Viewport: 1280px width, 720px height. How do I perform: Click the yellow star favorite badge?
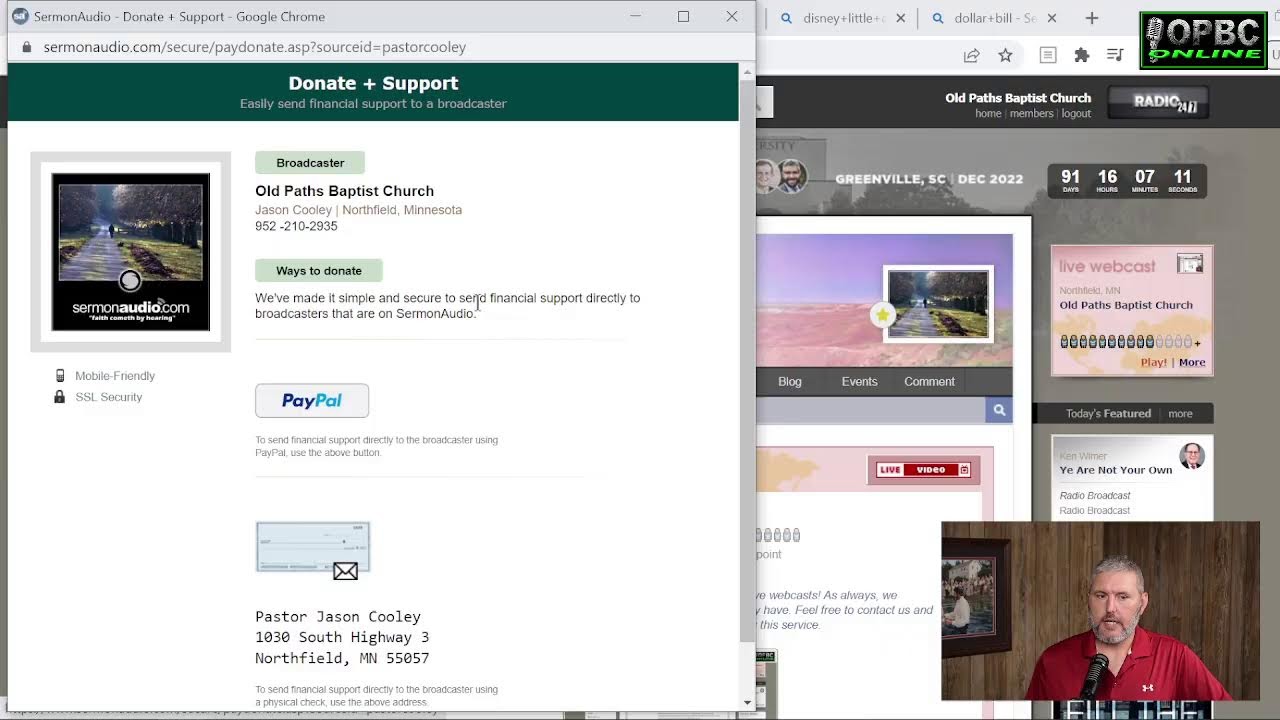tap(882, 315)
